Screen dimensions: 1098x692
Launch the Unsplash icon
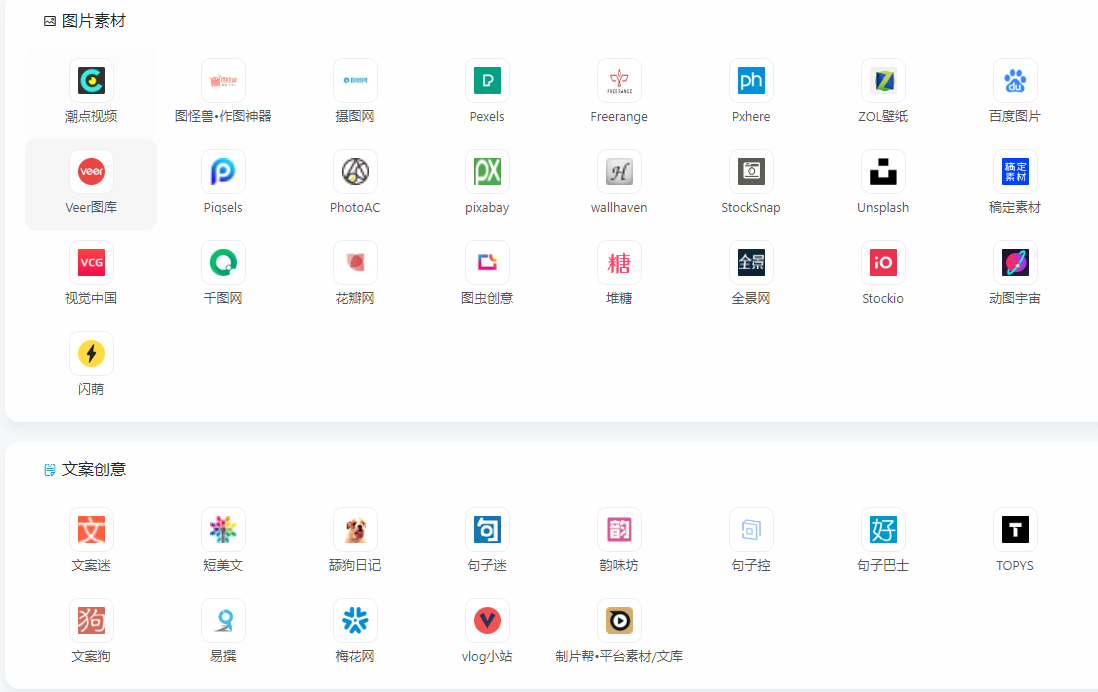883,172
